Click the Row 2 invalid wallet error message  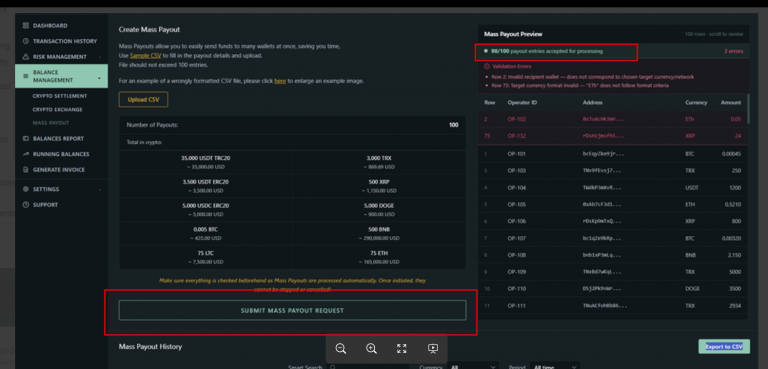592,77
